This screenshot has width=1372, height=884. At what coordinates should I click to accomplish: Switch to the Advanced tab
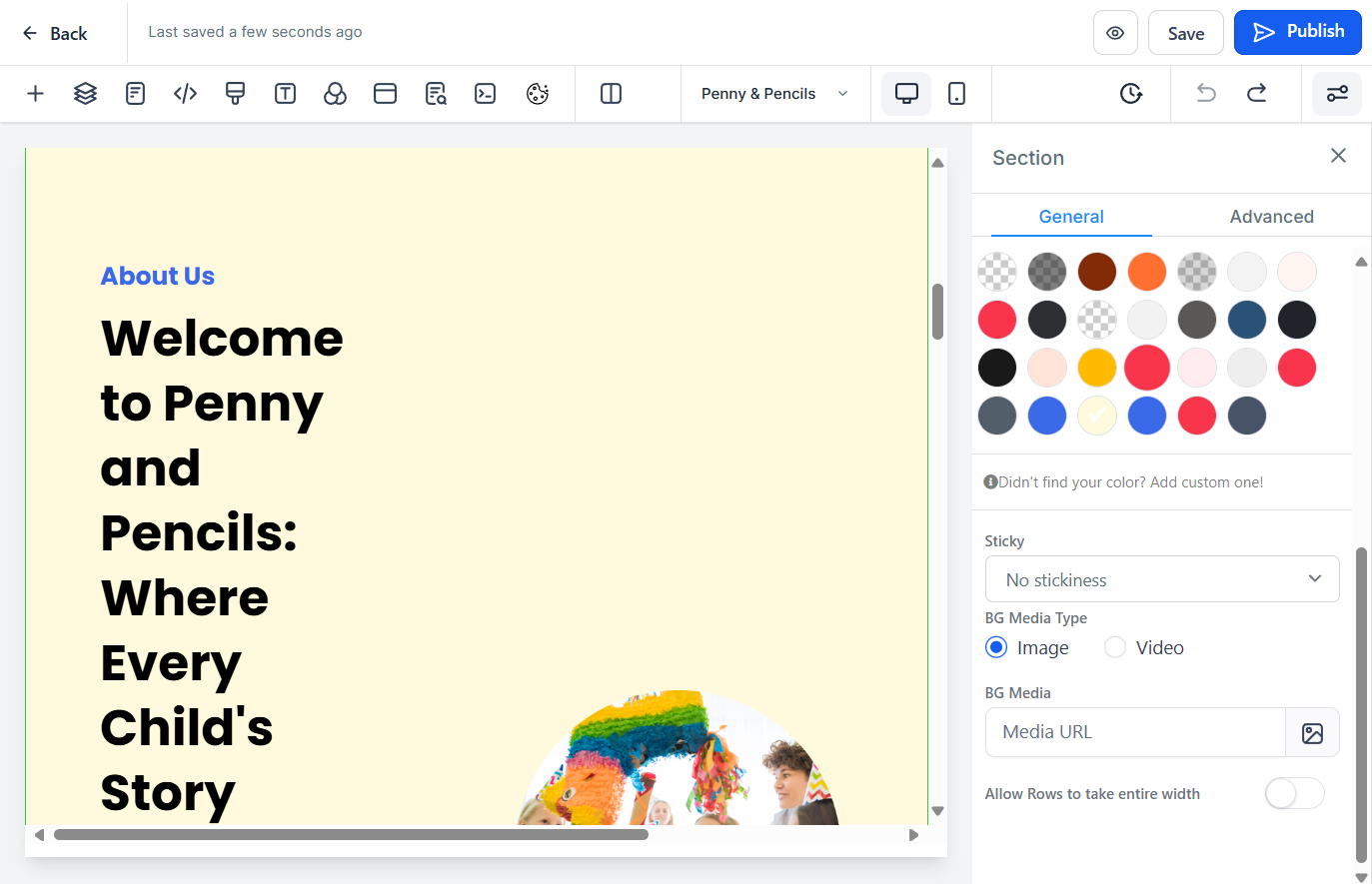[1271, 217]
